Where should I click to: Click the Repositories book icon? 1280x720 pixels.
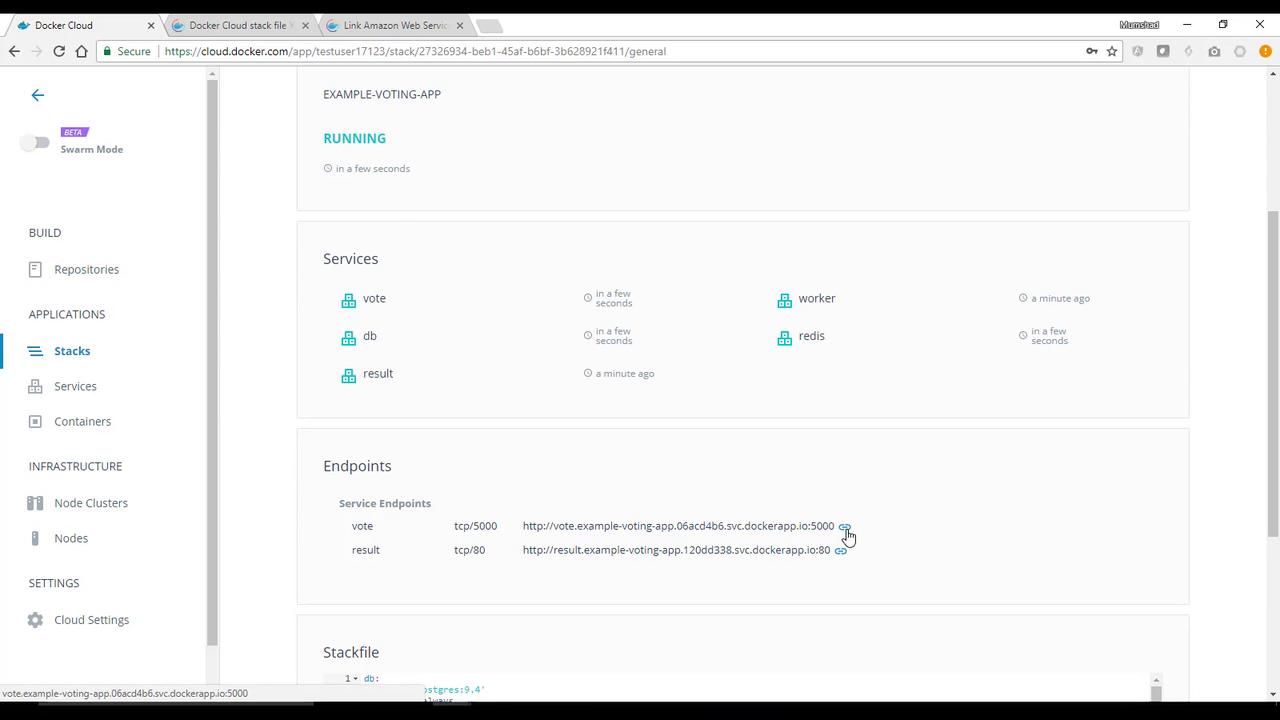35,269
